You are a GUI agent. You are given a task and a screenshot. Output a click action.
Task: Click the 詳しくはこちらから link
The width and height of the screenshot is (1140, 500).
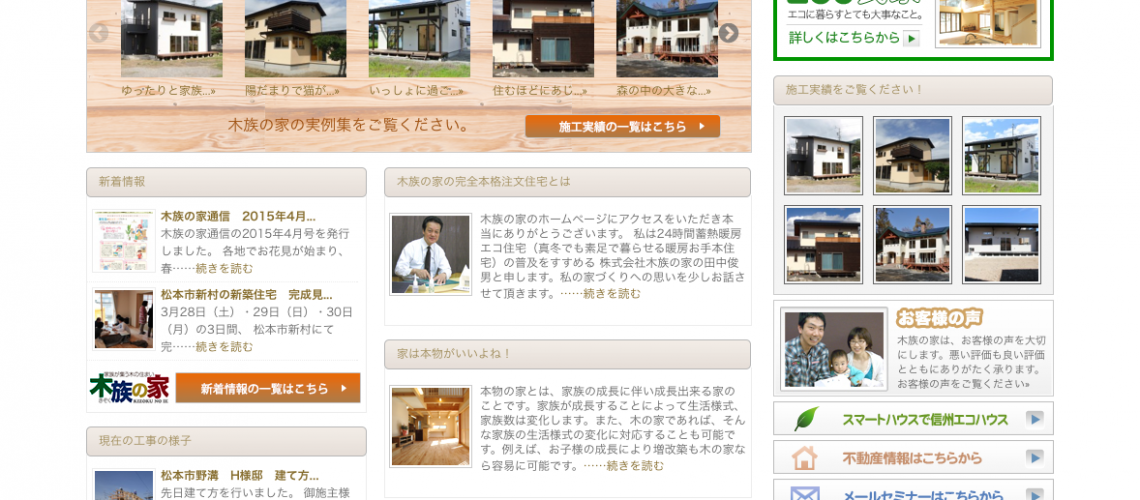pyautogui.click(x=844, y=38)
